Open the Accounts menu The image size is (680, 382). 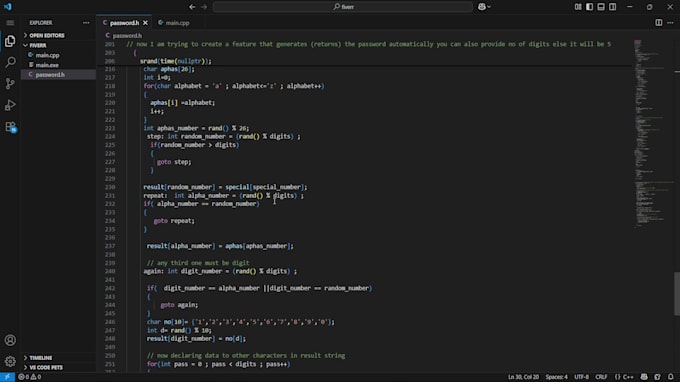click(x=10, y=340)
